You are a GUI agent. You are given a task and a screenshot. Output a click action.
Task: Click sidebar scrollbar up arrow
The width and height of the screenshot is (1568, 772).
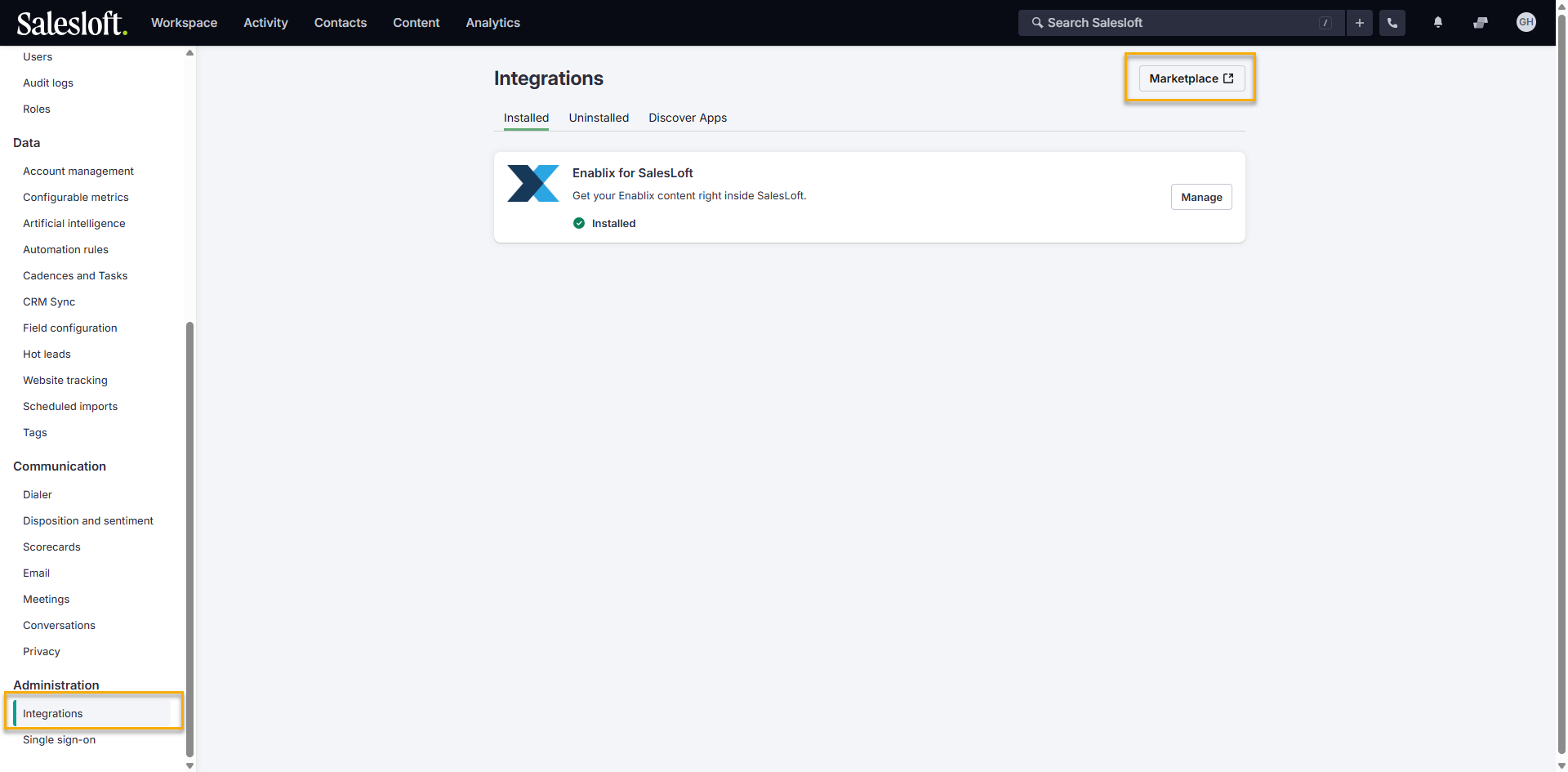point(190,53)
